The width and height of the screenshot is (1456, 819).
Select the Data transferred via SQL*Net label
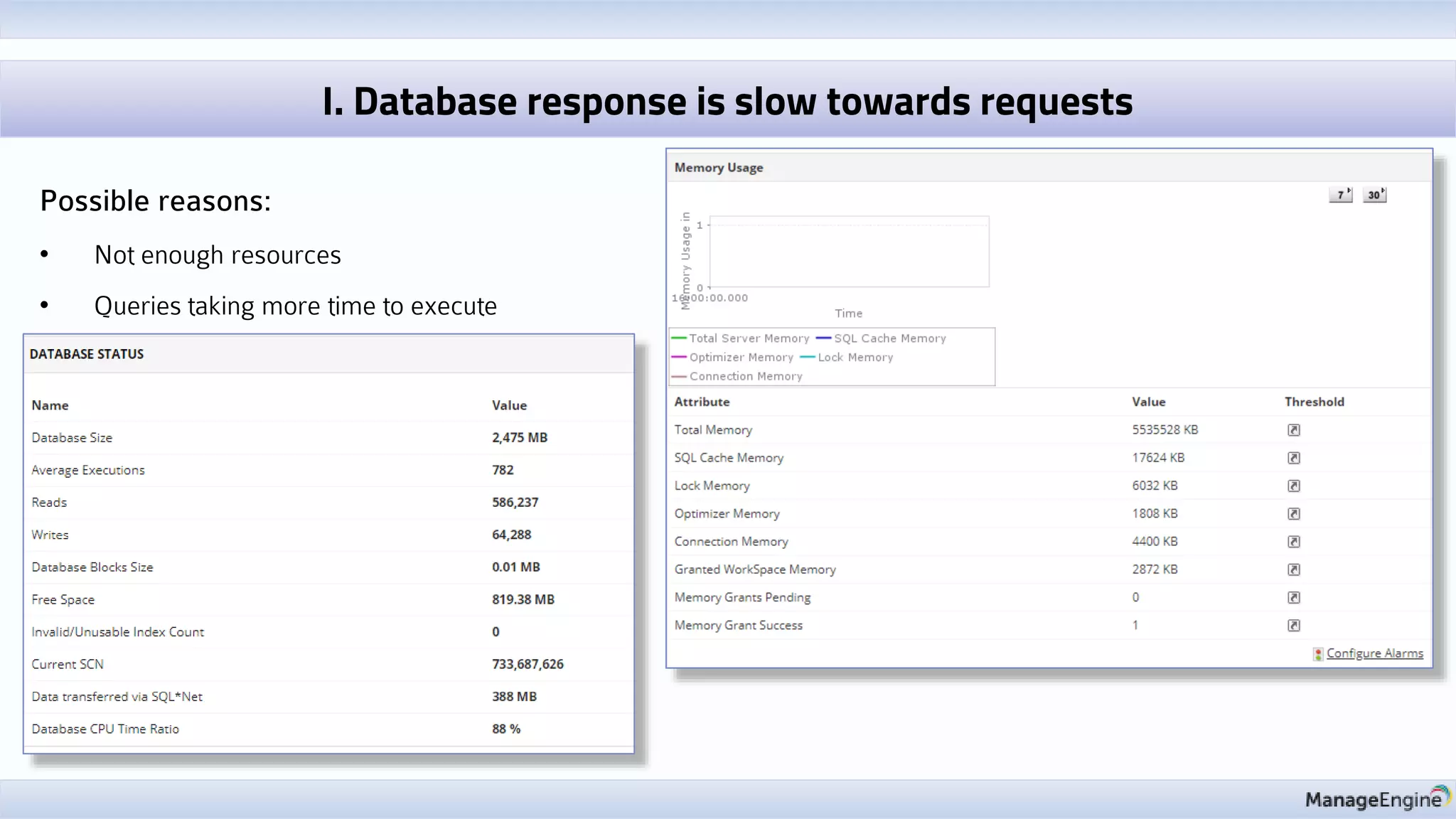(117, 697)
